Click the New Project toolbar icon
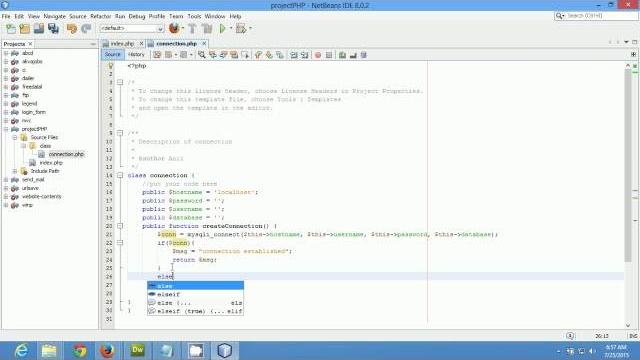The width and height of the screenshot is (640, 360). coord(24,29)
